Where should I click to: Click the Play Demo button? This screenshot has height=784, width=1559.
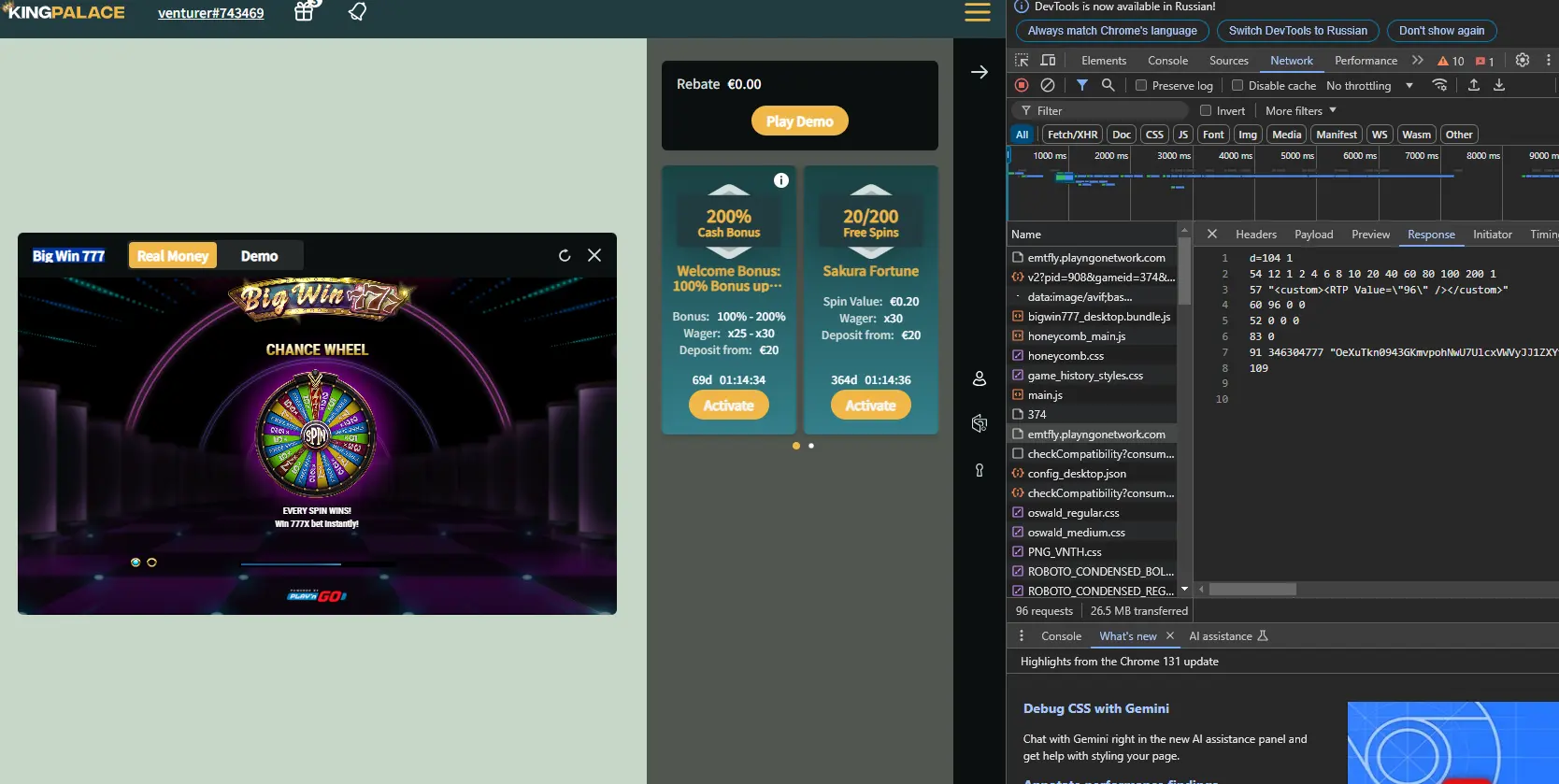[800, 121]
